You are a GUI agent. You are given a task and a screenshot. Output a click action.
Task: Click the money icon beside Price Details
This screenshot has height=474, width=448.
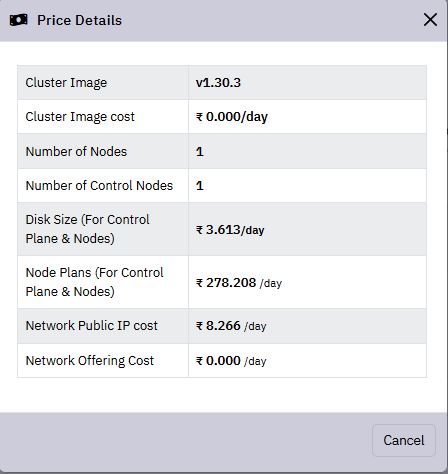coord(19,20)
